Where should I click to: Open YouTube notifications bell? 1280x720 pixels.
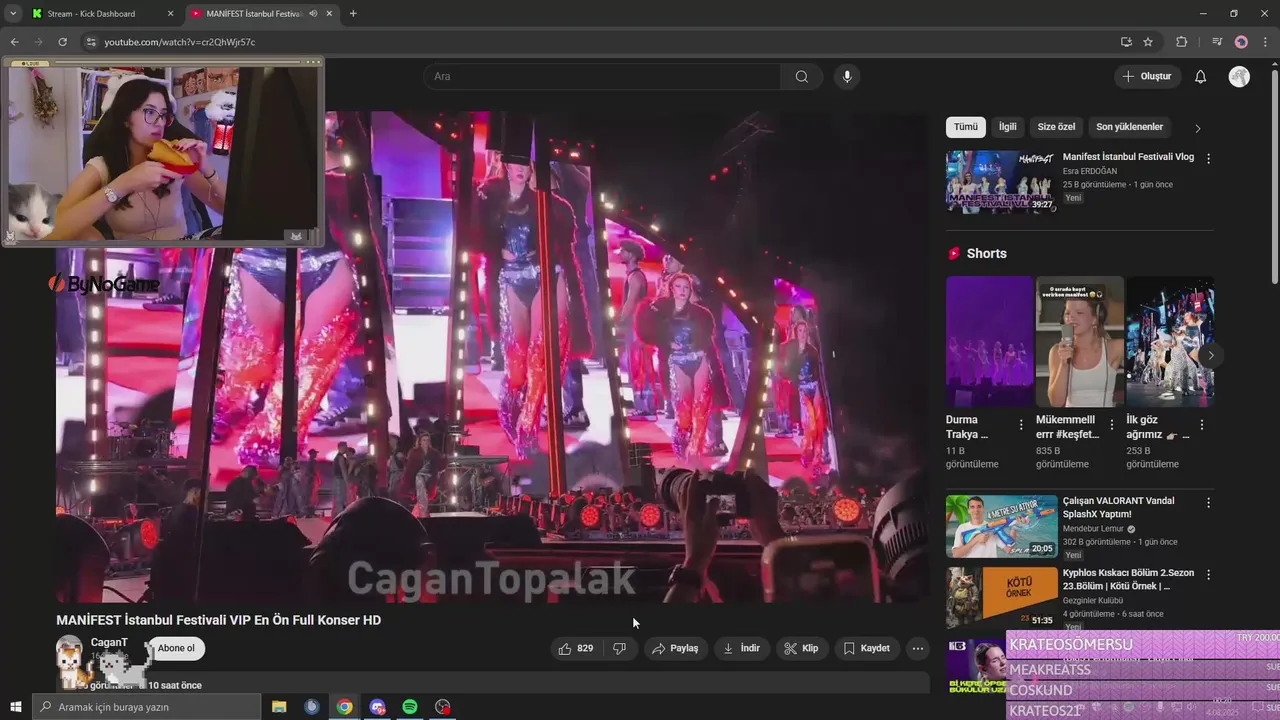coord(1201,77)
